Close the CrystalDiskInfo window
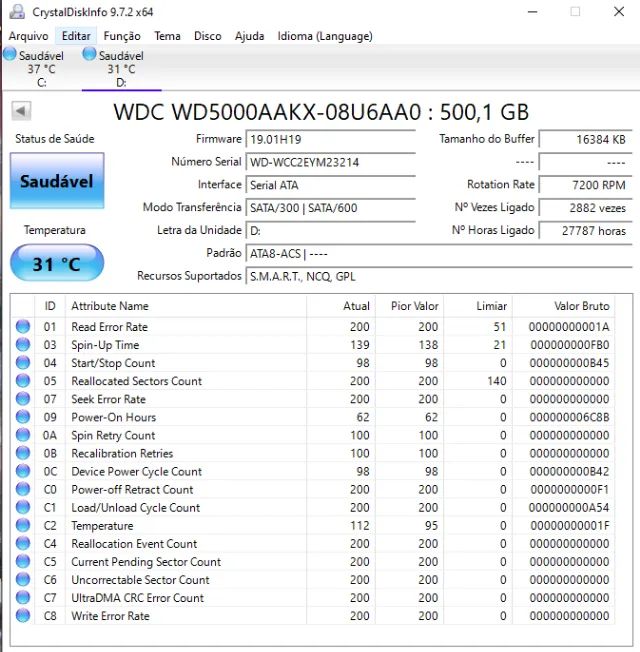Screen dimensions: 640x652 click(619, 12)
